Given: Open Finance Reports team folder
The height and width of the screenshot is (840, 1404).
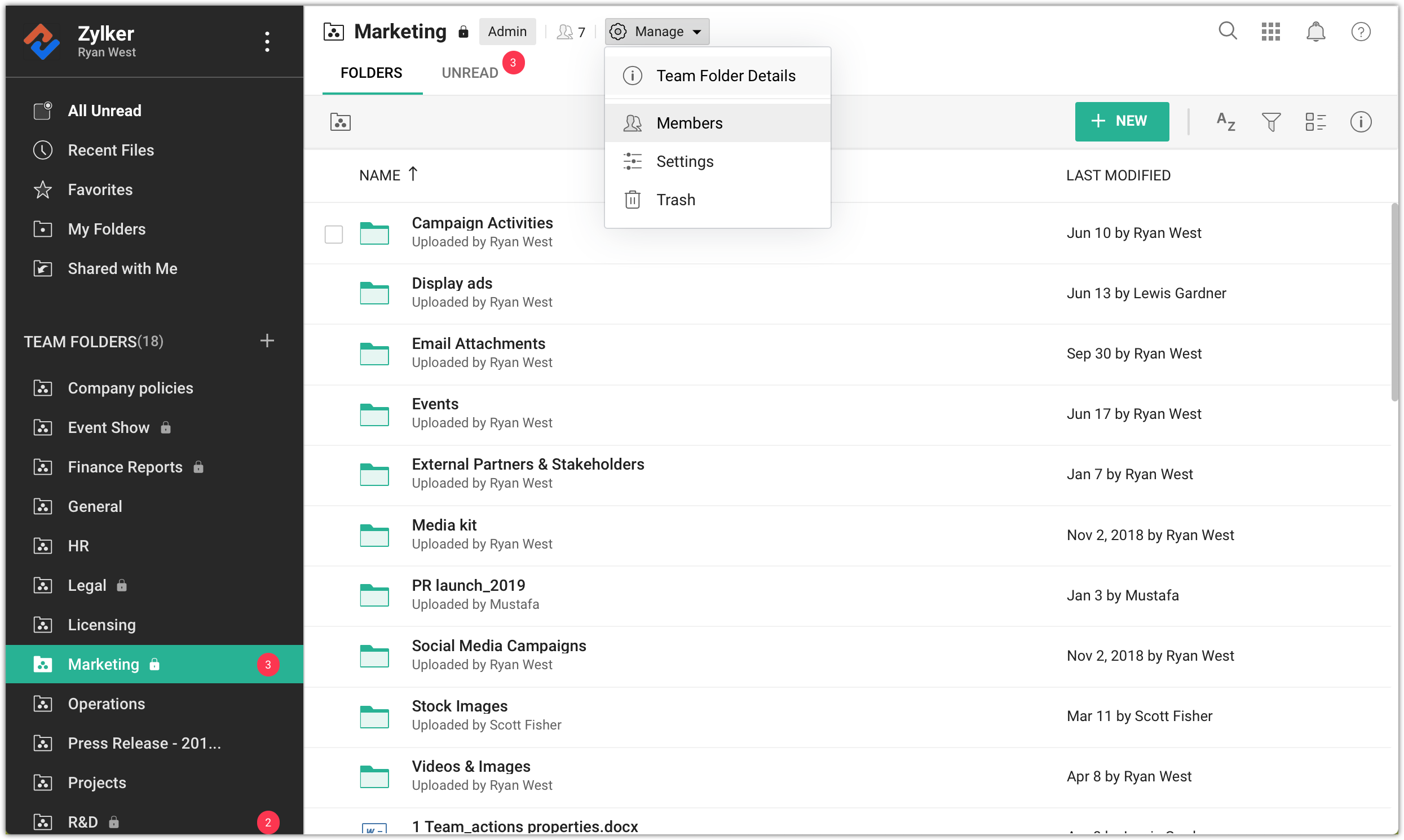Looking at the screenshot, I should [x=125, y=467].
